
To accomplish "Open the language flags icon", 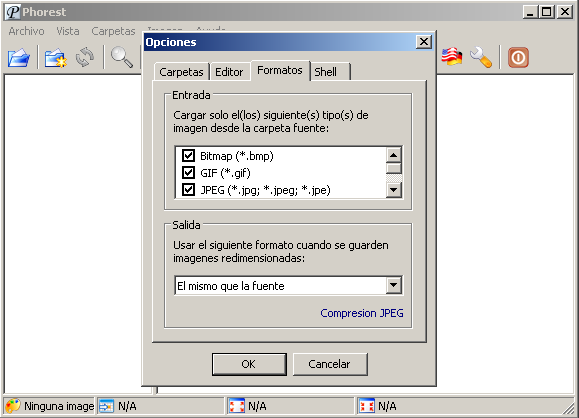I will (452, 57).
